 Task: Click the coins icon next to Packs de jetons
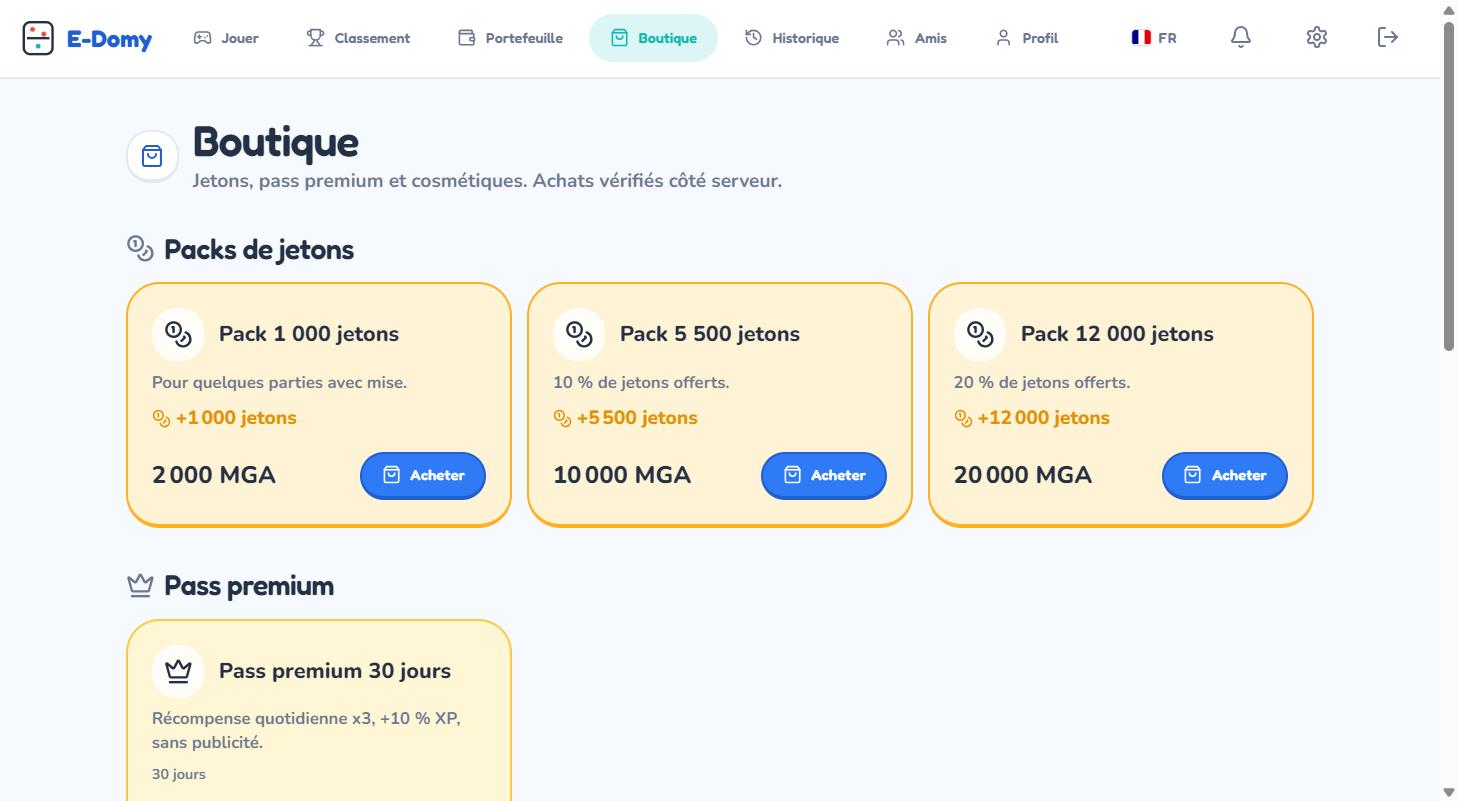141,248
